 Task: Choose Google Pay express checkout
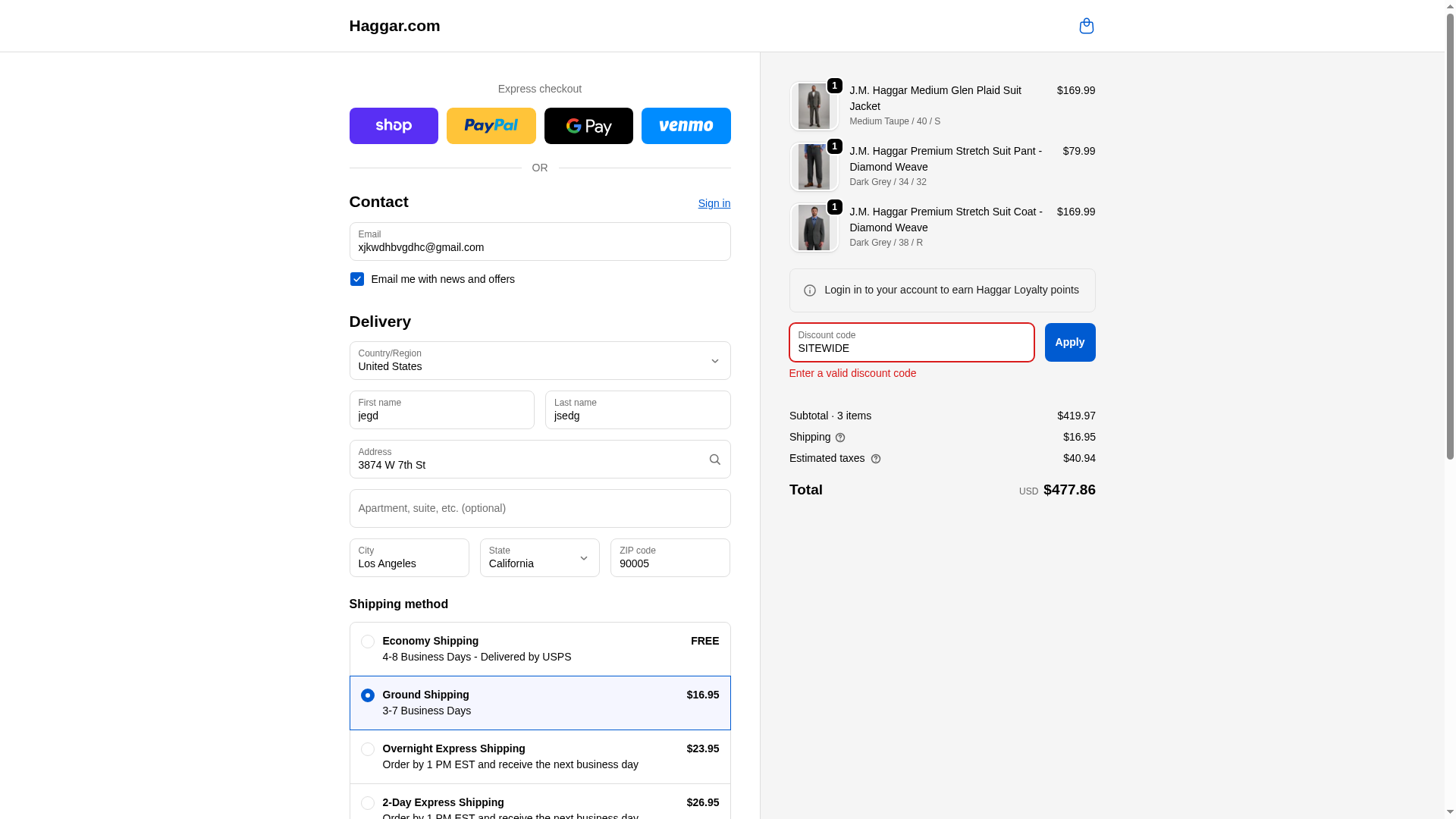(x=588, y=126)
